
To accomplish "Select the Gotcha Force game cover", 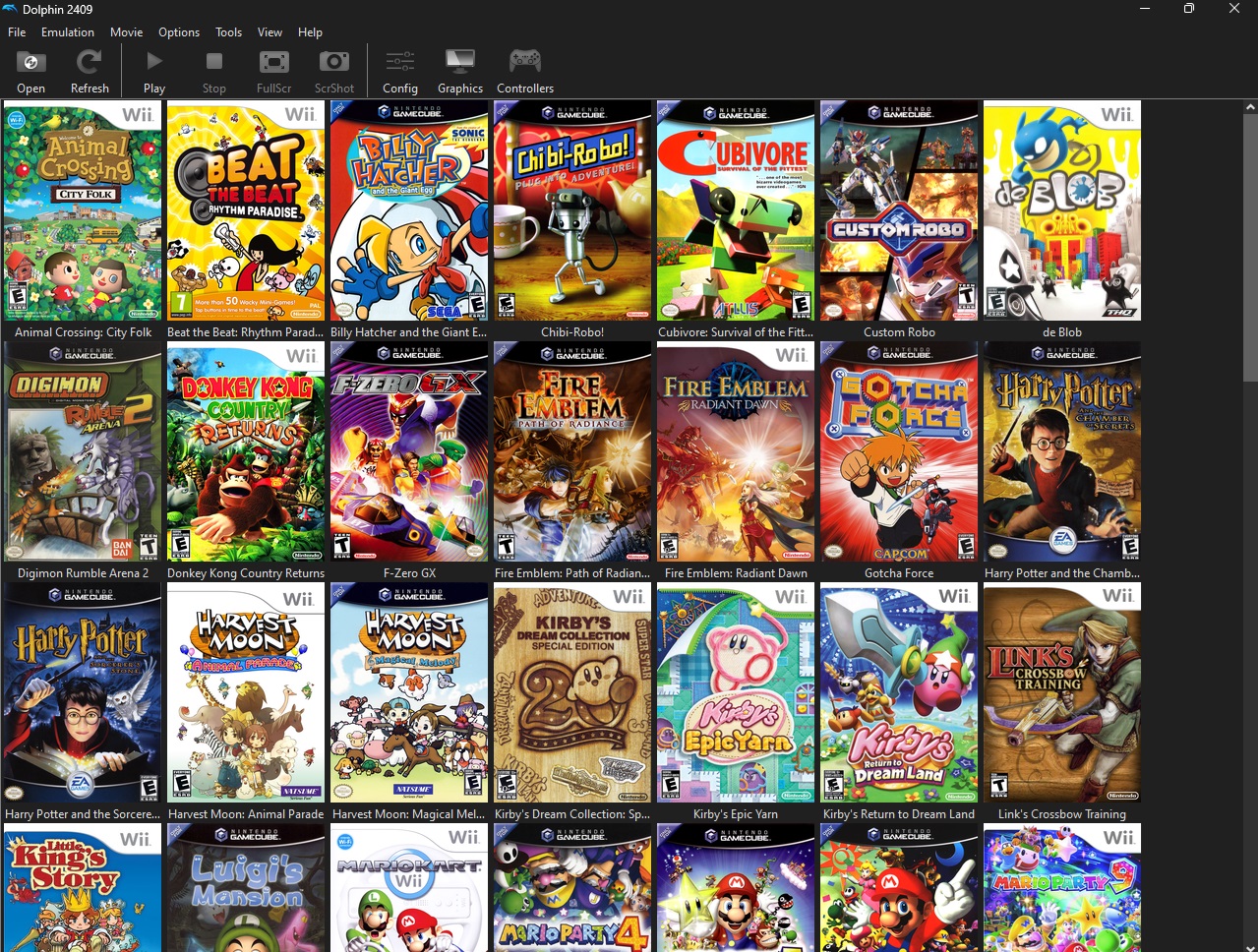I will [x=899, y=451].
